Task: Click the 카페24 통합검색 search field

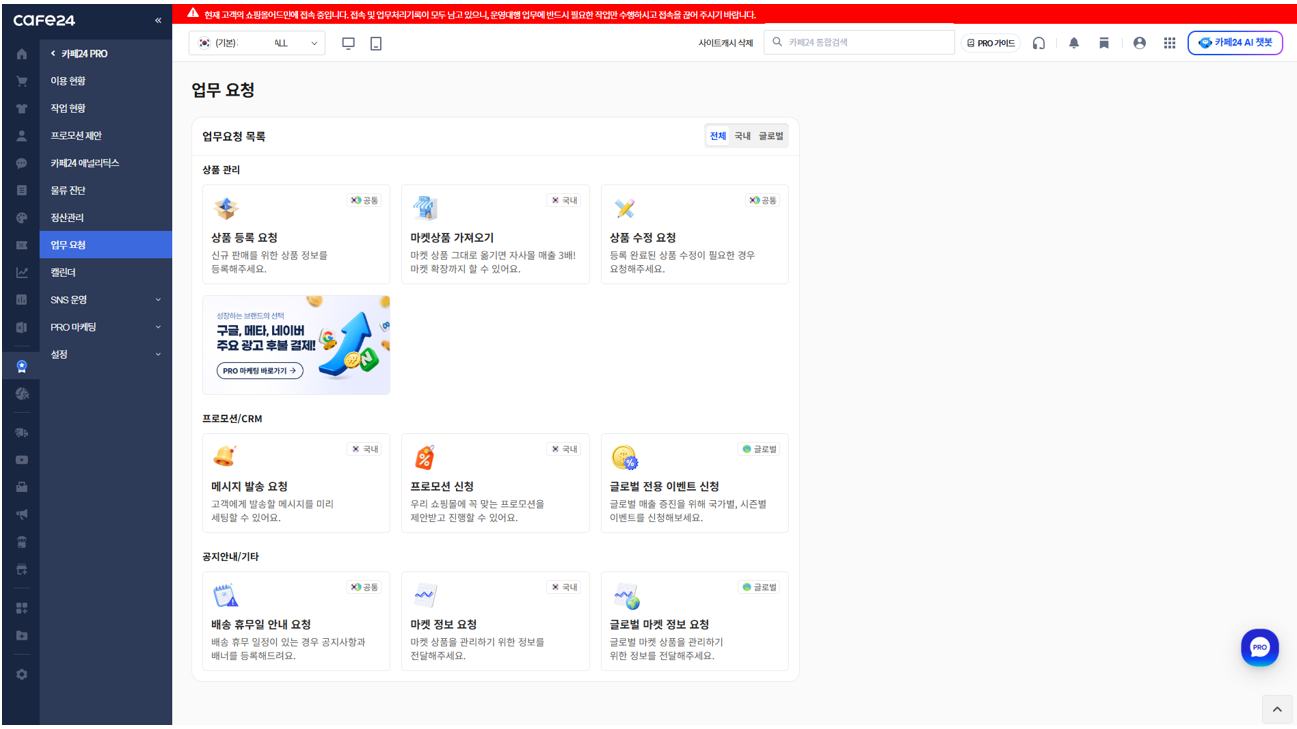Action: (859, 43)
